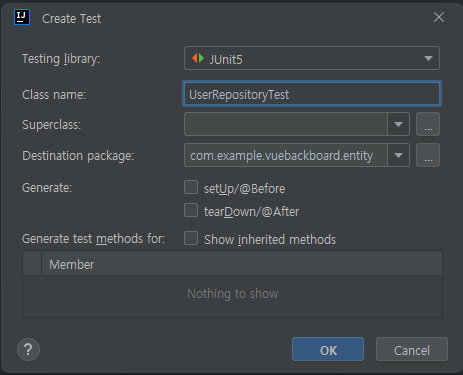Image resolution: width=463 pixels, height=375 pixels.
Task: Click the Superclass text field
Action: pos(286,124)
